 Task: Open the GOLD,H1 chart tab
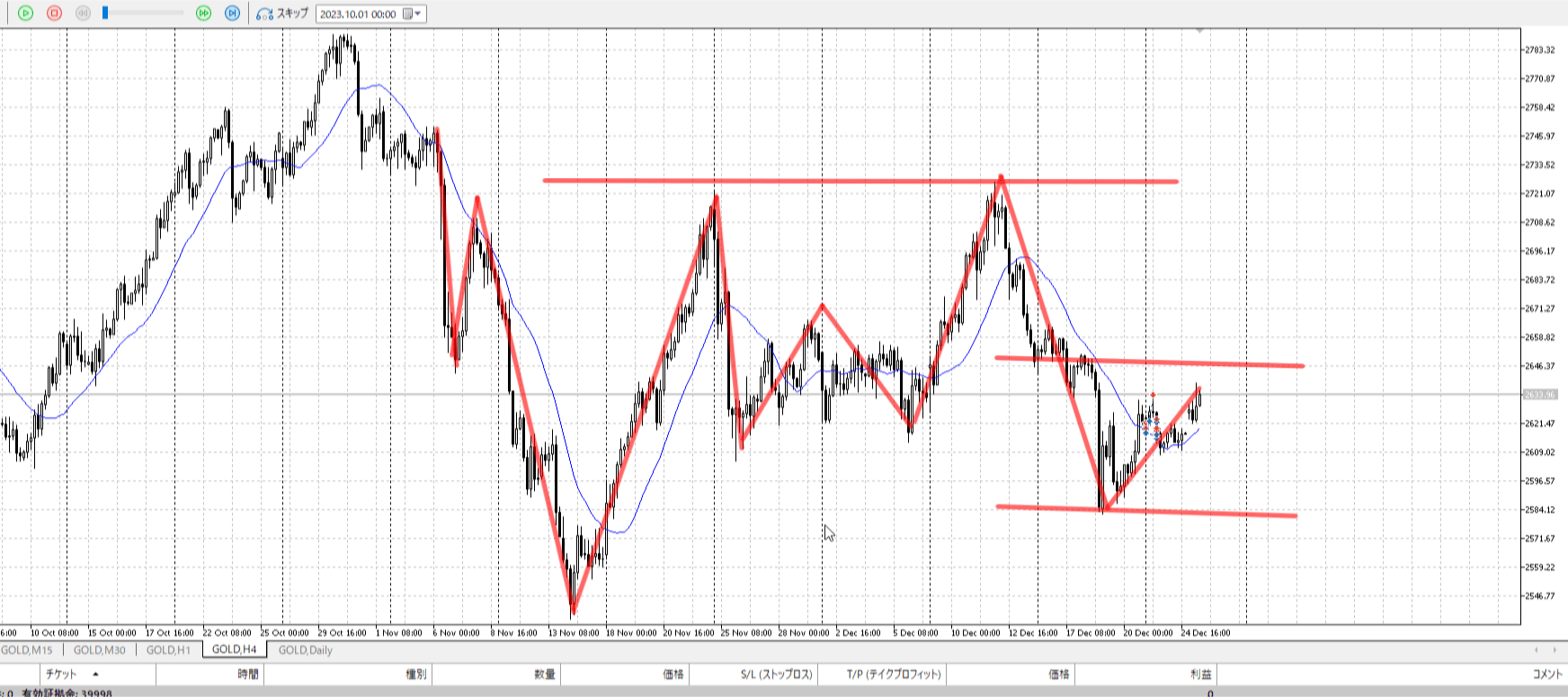coord(168,649)
